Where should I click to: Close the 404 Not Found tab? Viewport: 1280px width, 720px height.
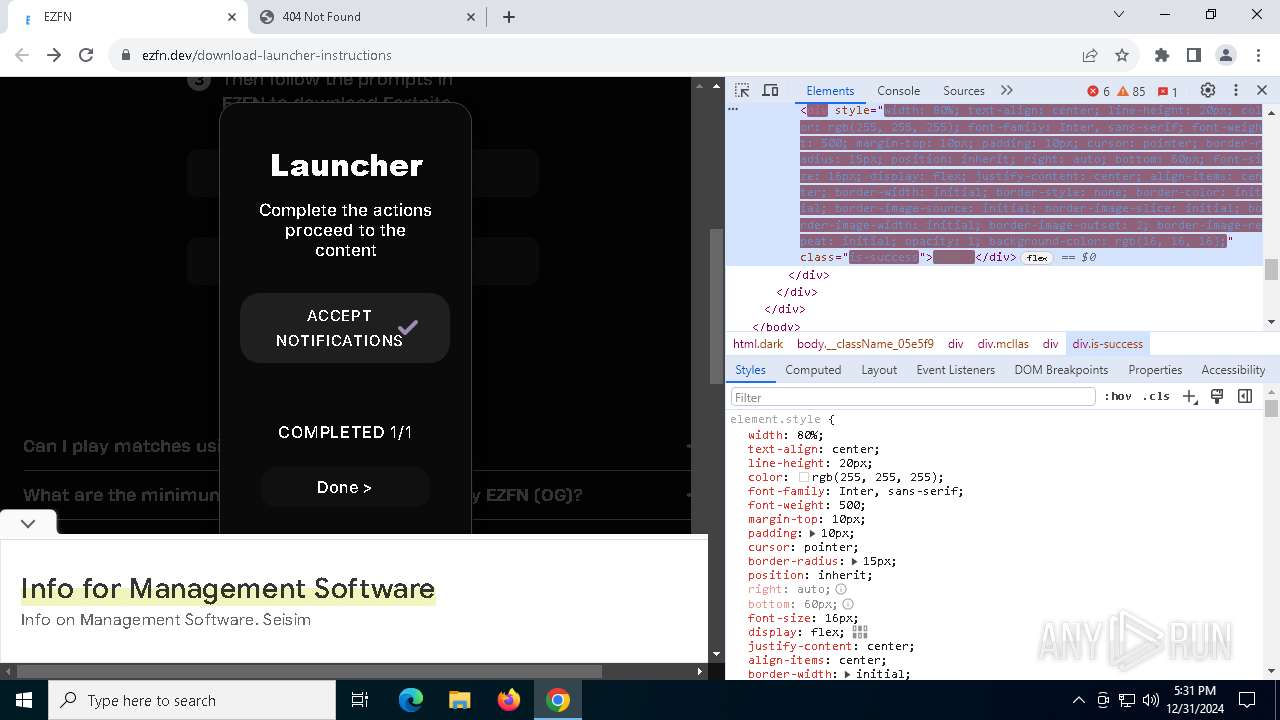click(471, 17)
